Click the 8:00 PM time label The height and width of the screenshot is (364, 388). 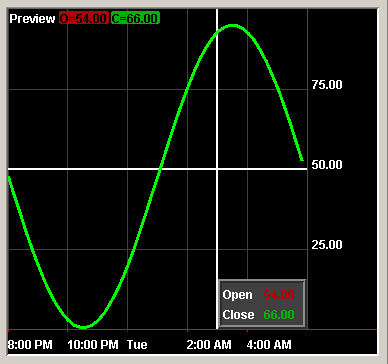(x=30, y=345)
